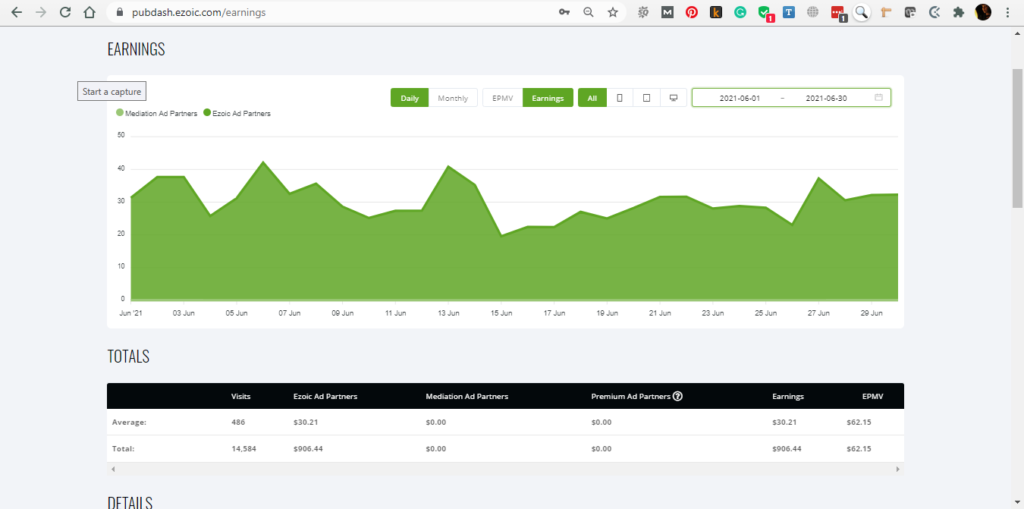The height and width of the screenshot is (509, 1024).
Task: Show Earnings in the chart
Action: (x=548, y=98)
